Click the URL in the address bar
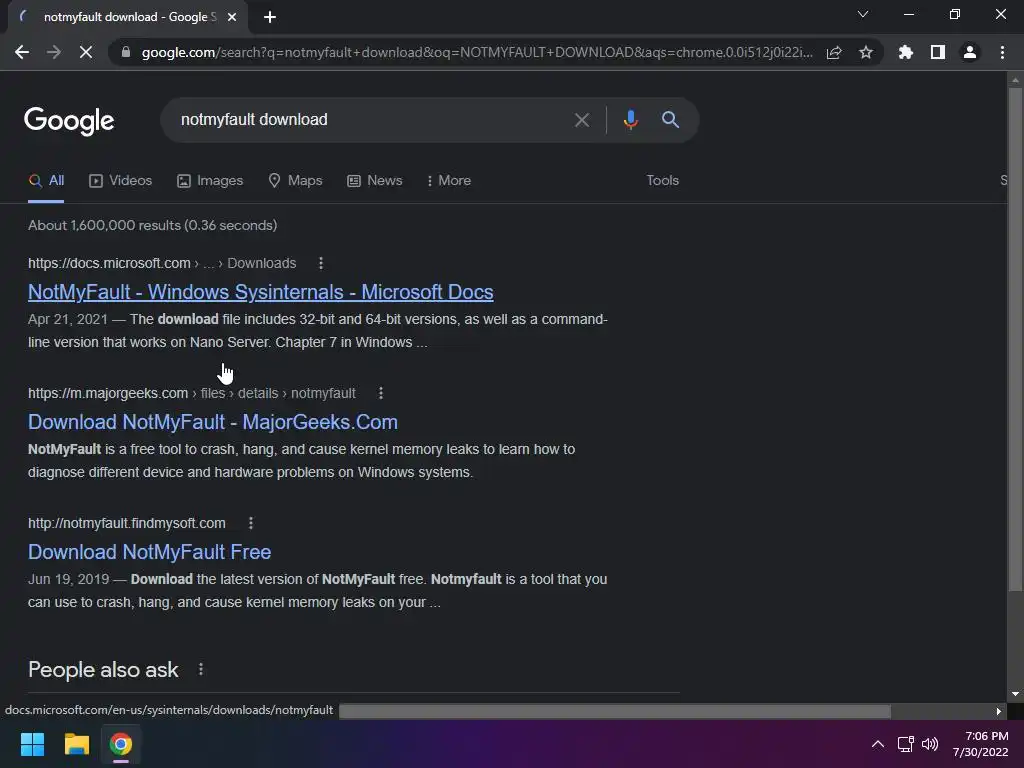 click(x=477, y=52)
